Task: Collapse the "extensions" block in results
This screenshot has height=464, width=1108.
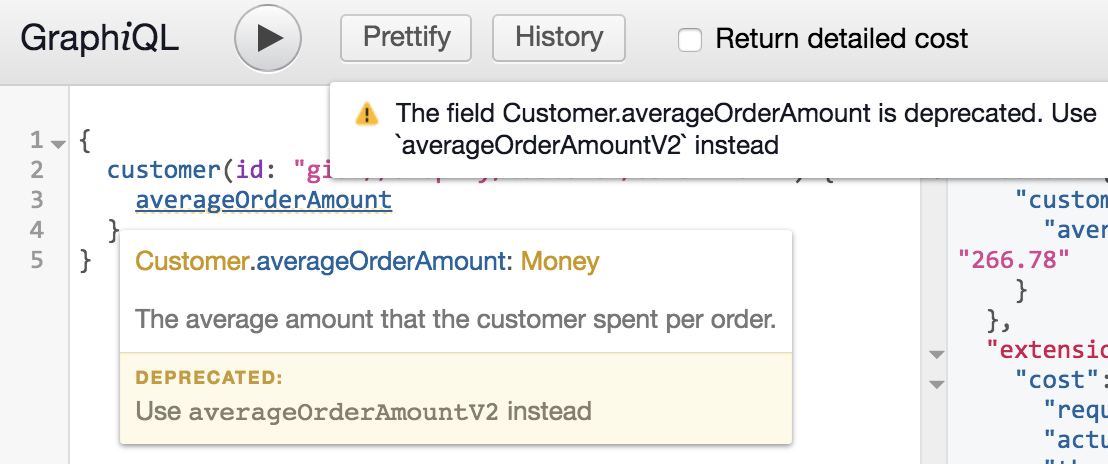Action: [937, 353]
